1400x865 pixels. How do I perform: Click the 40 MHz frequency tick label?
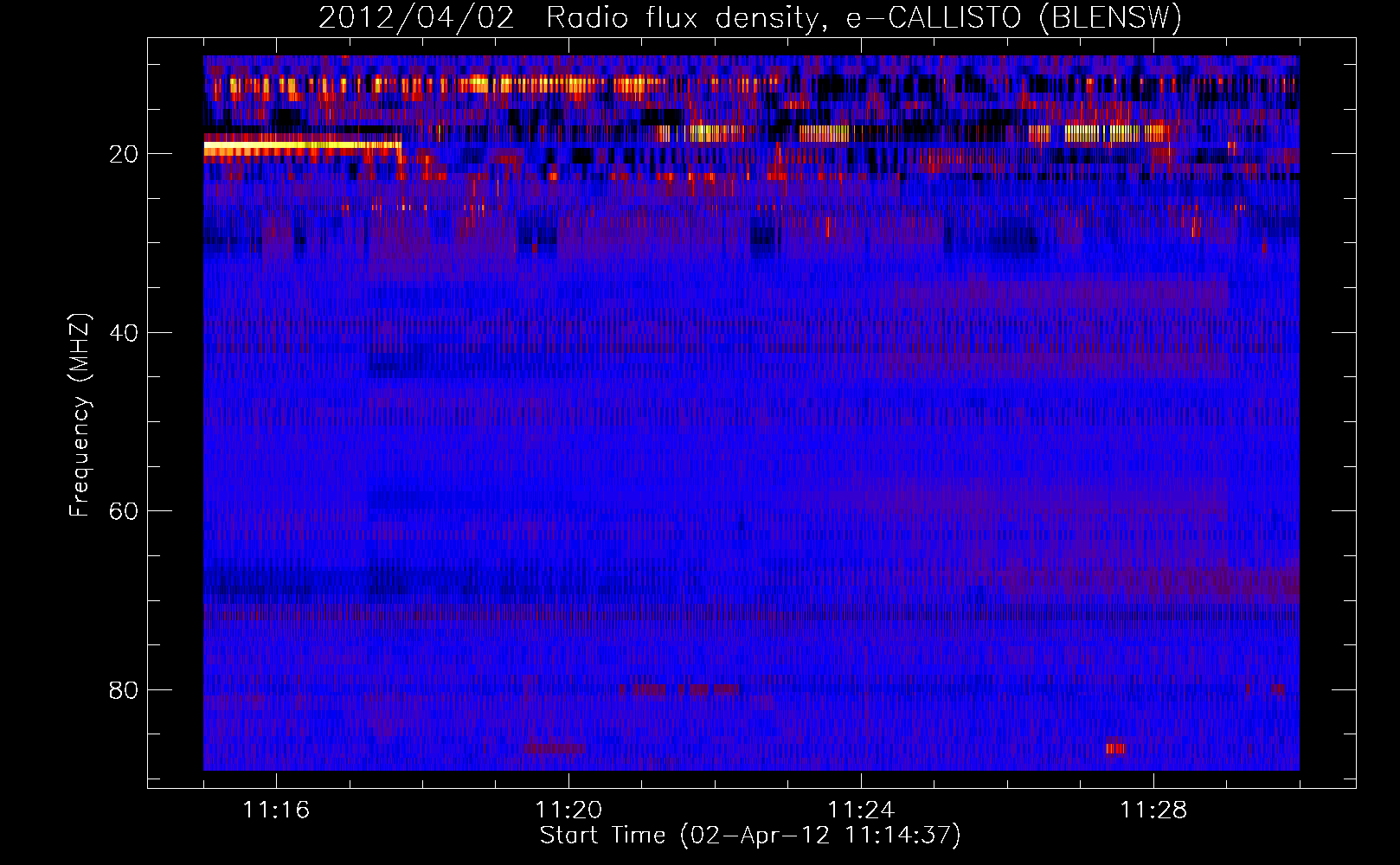(x=125, y=333)
